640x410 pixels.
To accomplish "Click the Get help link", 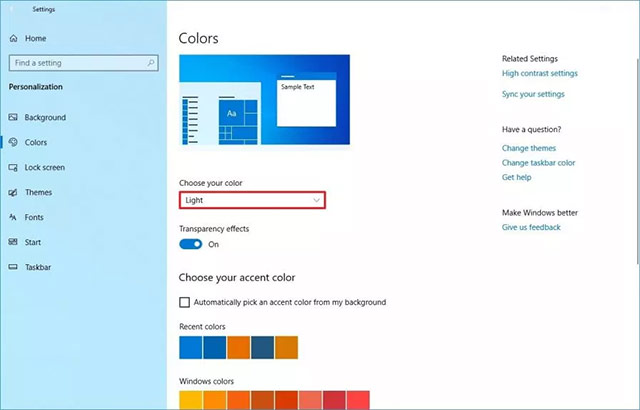I will (516, 177).
